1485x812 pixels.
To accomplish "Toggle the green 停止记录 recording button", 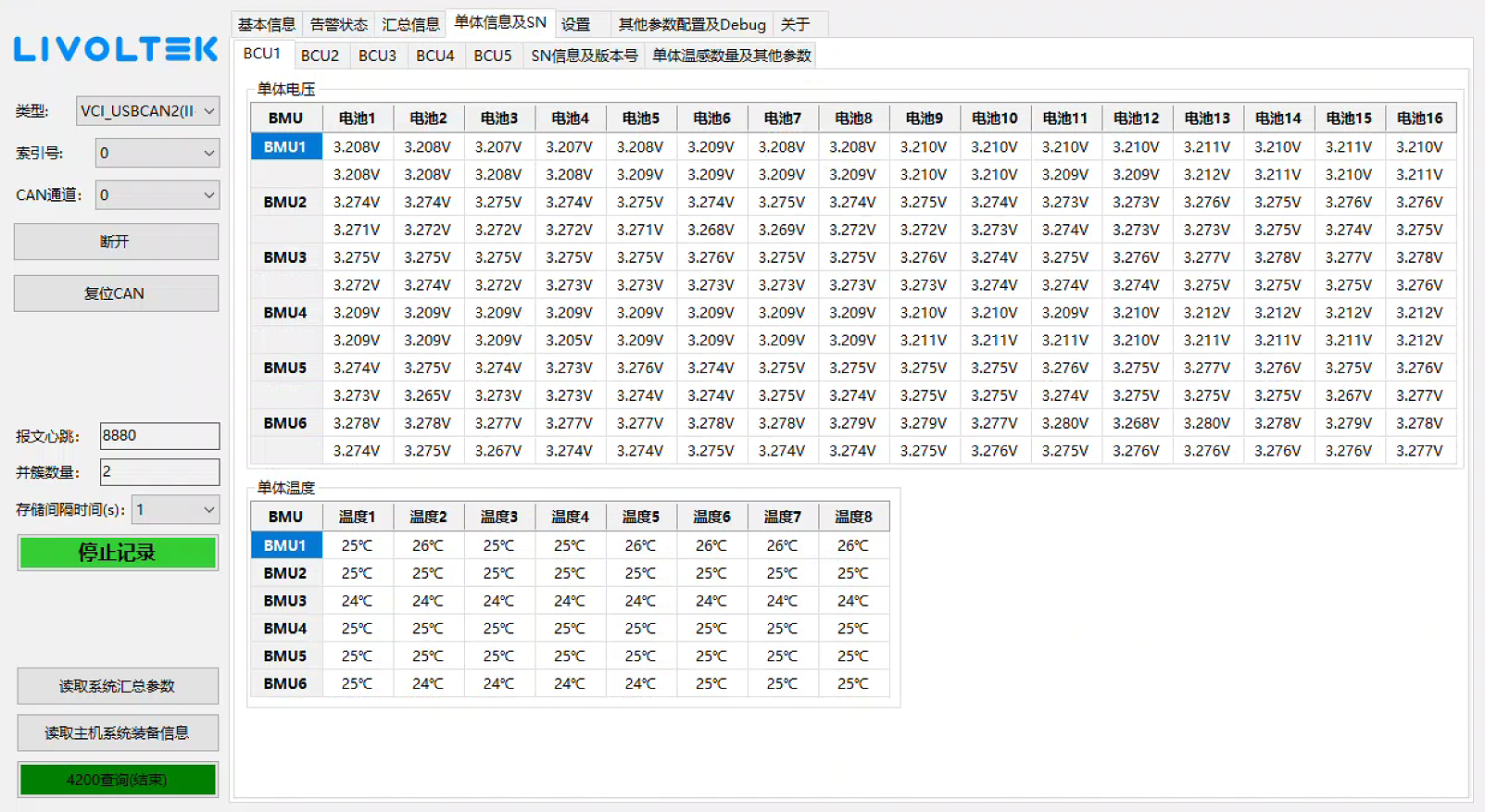I will coord(118,553).
